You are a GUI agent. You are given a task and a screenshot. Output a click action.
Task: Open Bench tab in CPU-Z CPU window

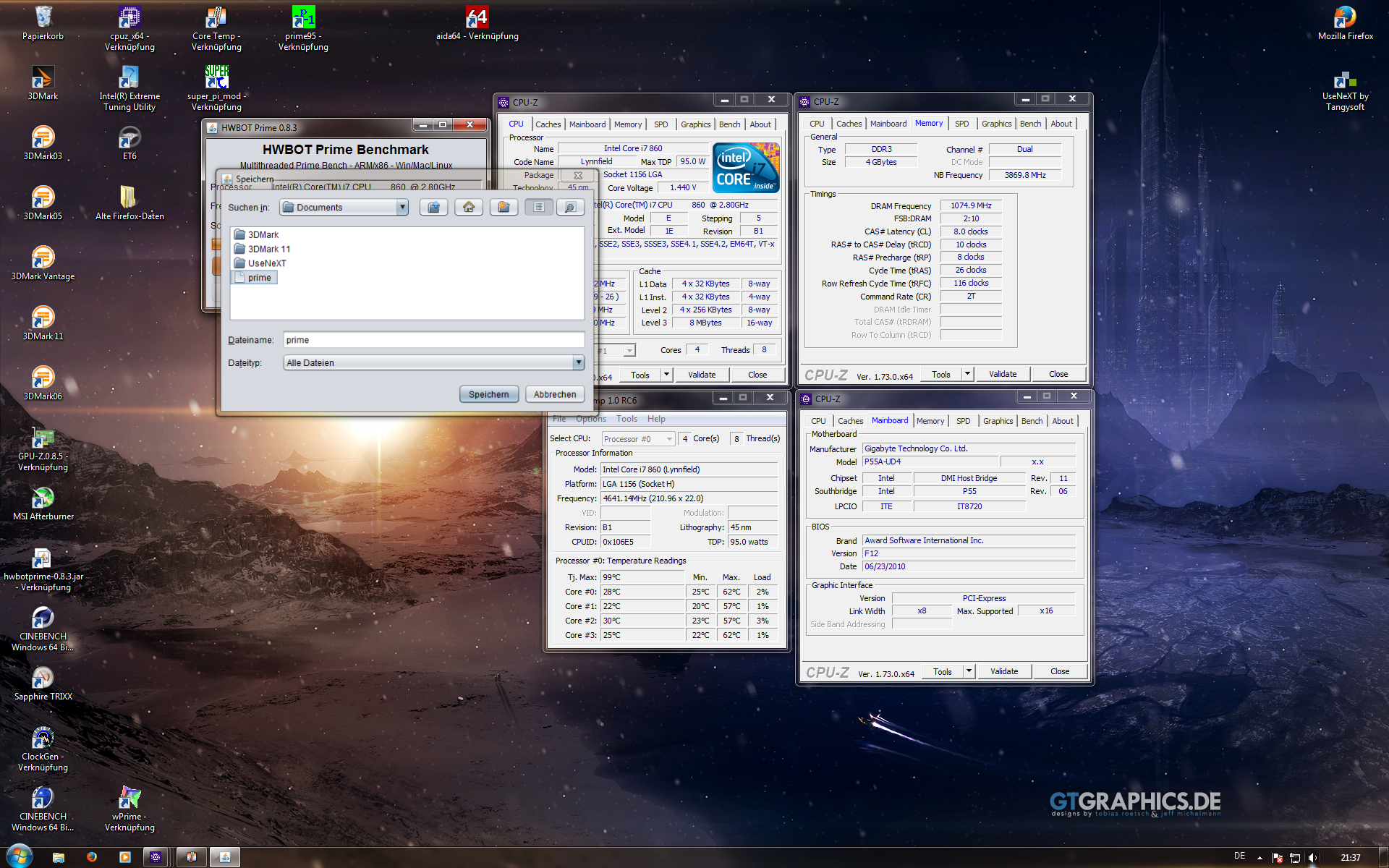click(729, 124)
